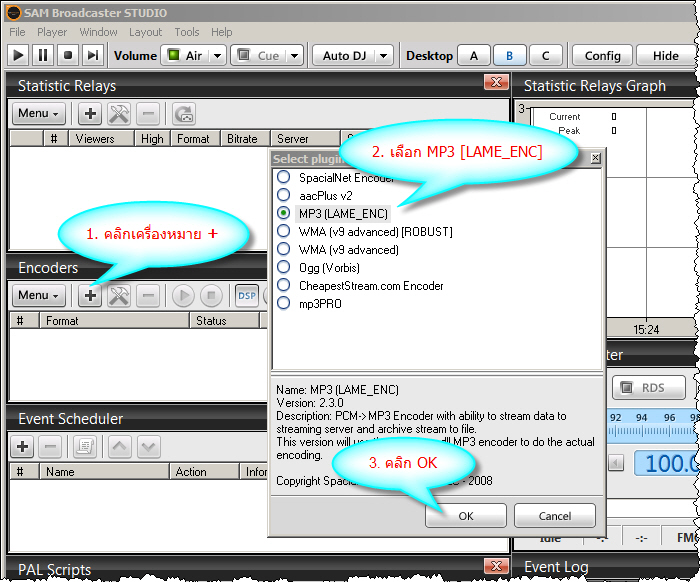The image size is (700, 582).
Task: Toggle the Cue volume button
Action: pyautogui.click(x=258, y=55)
